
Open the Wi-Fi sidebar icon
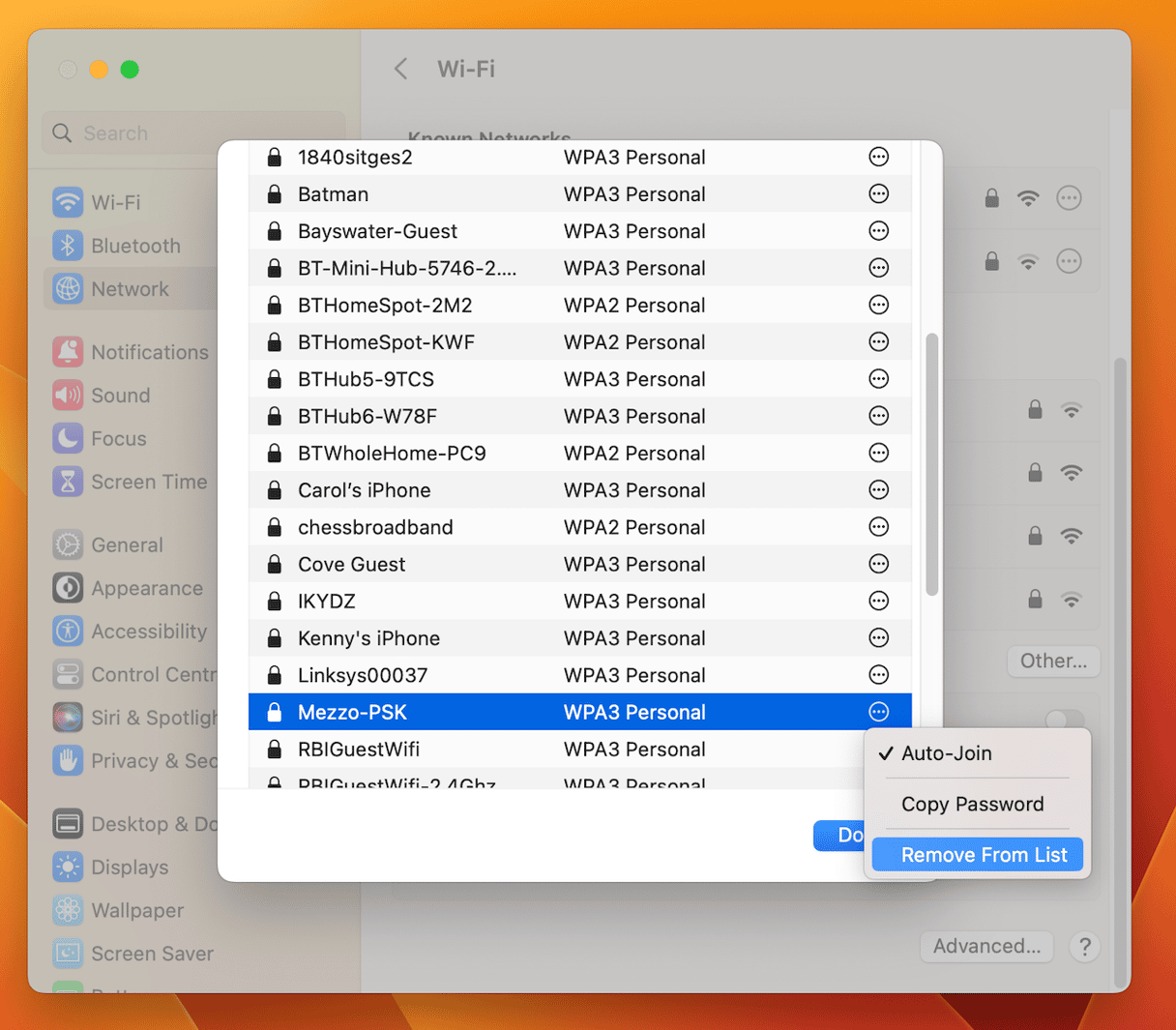pos(68,202)
